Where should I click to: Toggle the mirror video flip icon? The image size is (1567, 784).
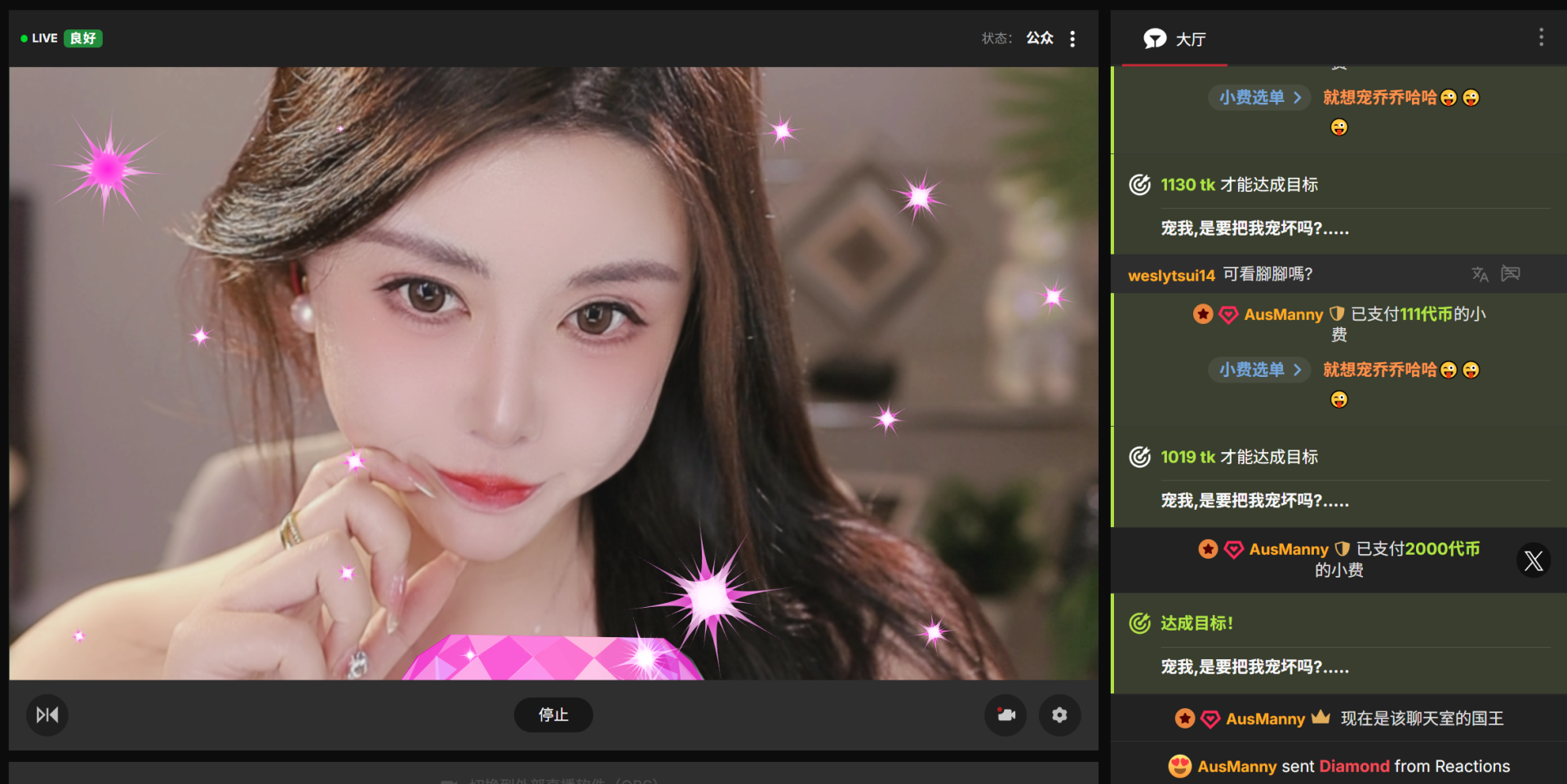47,715
